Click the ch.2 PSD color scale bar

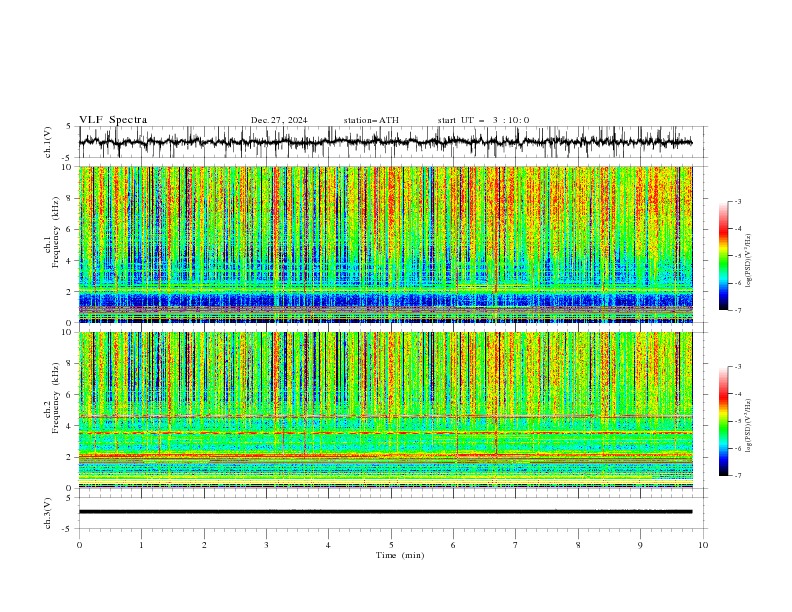coord(724,421)
